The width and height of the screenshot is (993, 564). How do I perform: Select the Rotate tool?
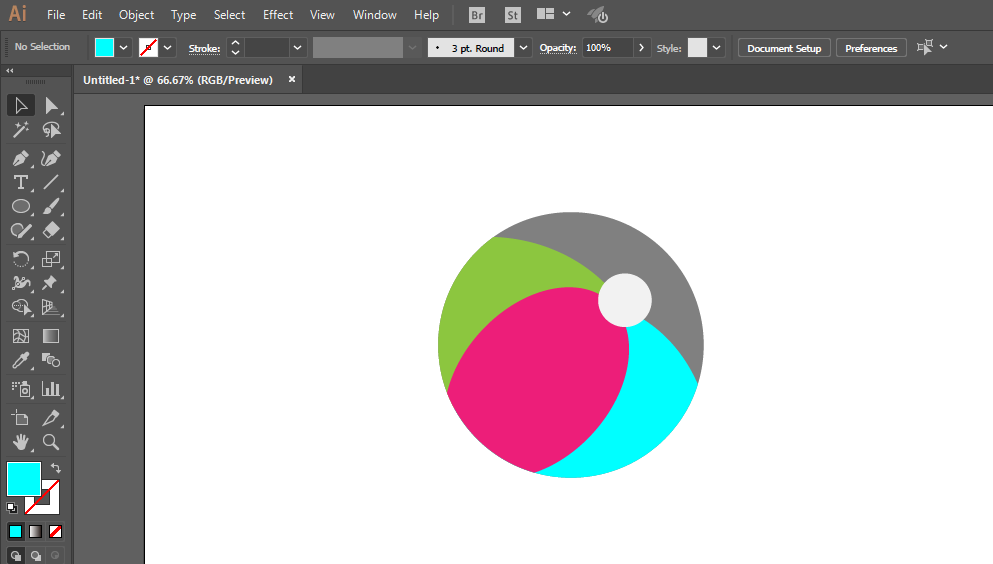click(x=21, y=259)
